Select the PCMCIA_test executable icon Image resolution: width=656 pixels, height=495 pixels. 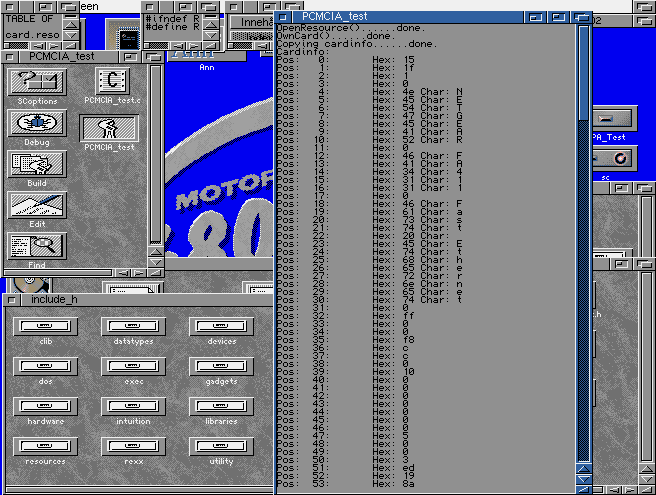coord(109,128)
